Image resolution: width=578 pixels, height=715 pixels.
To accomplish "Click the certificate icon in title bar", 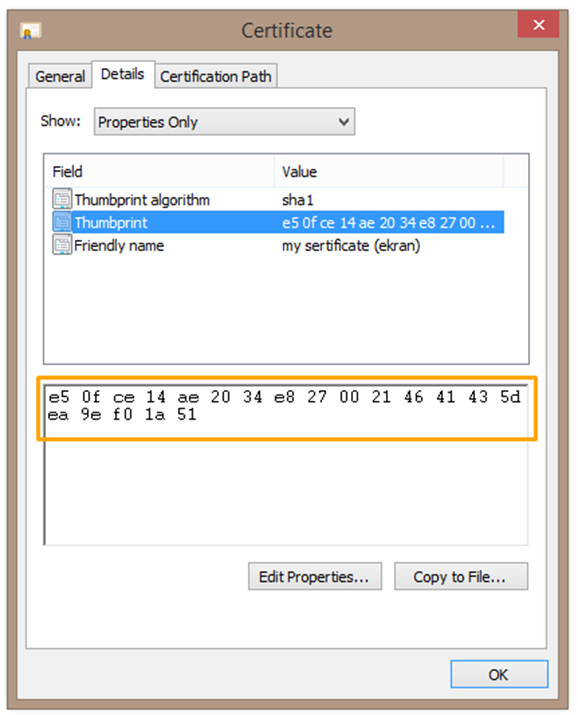I will coord(31,31).
